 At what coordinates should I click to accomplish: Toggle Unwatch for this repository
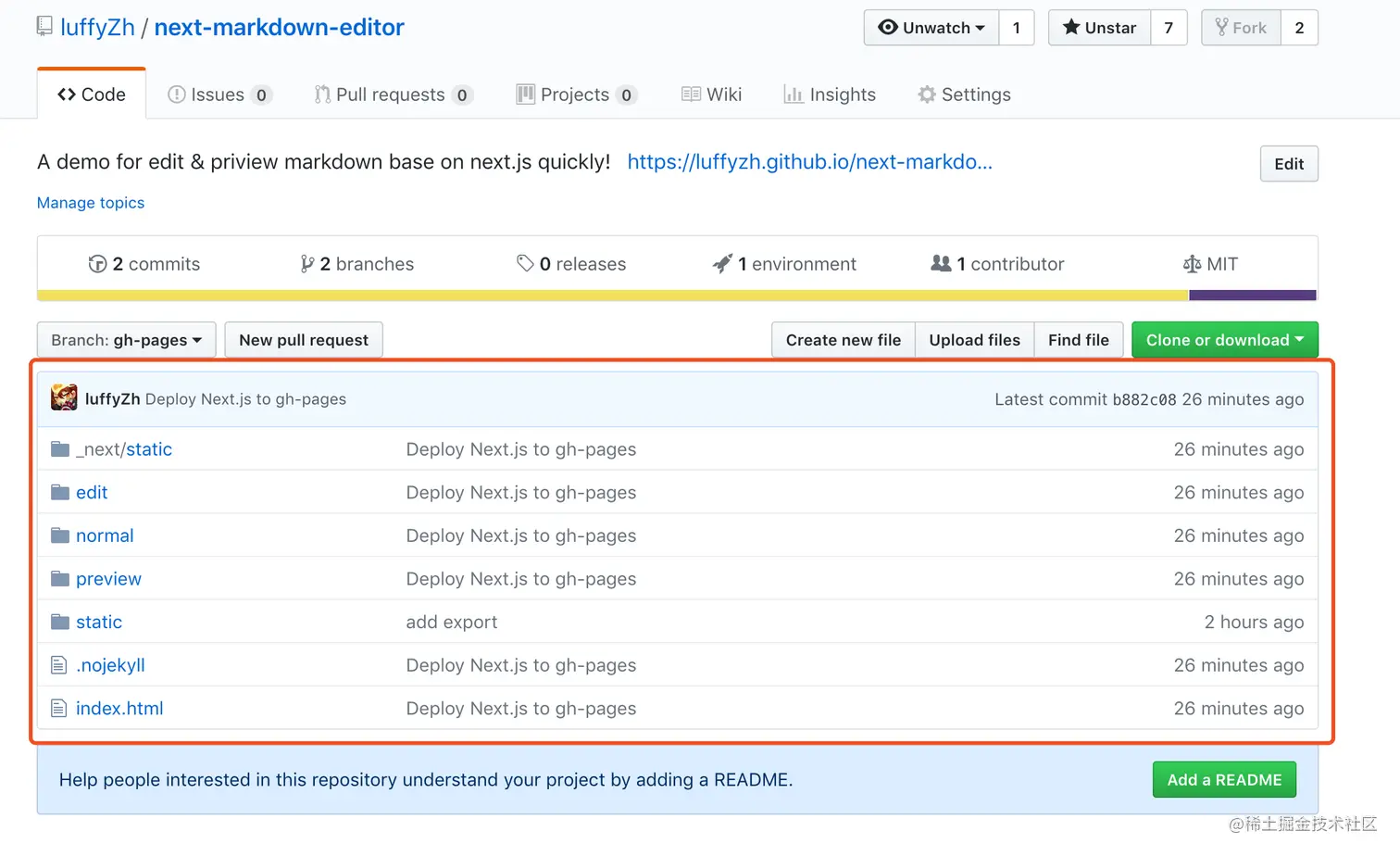click(931, 28)
